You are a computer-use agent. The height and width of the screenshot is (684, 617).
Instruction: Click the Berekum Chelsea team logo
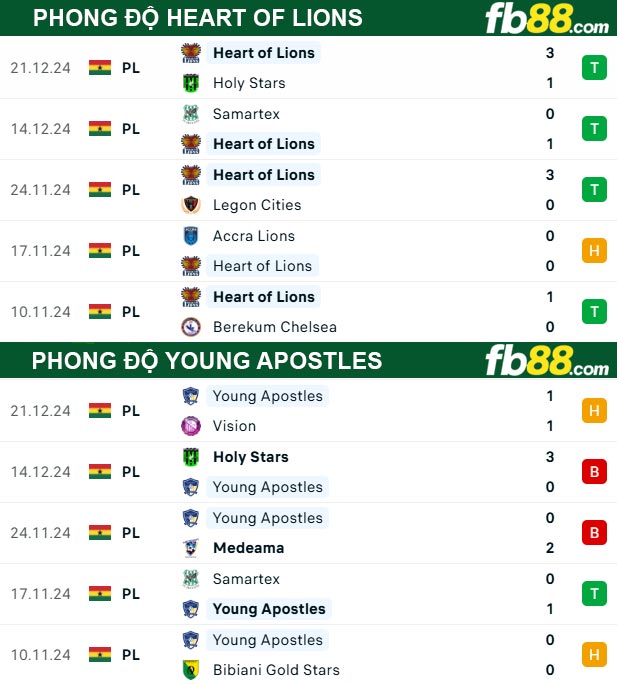[x=191, y=327]
